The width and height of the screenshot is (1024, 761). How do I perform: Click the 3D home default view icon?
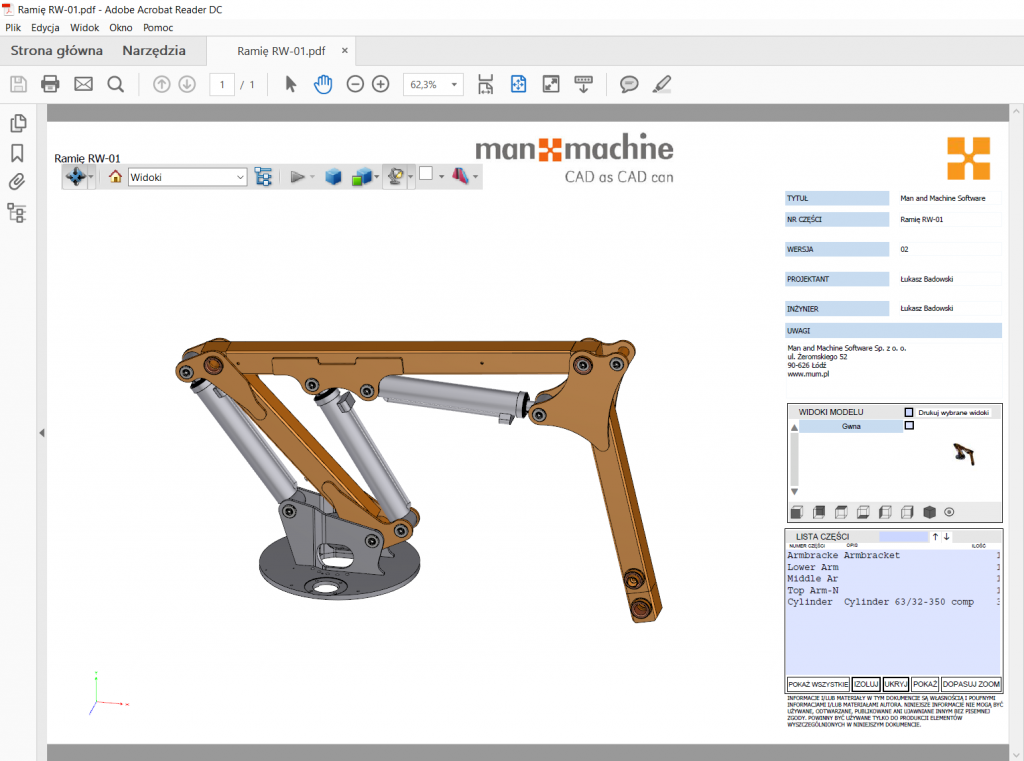[x=115, y=177]
